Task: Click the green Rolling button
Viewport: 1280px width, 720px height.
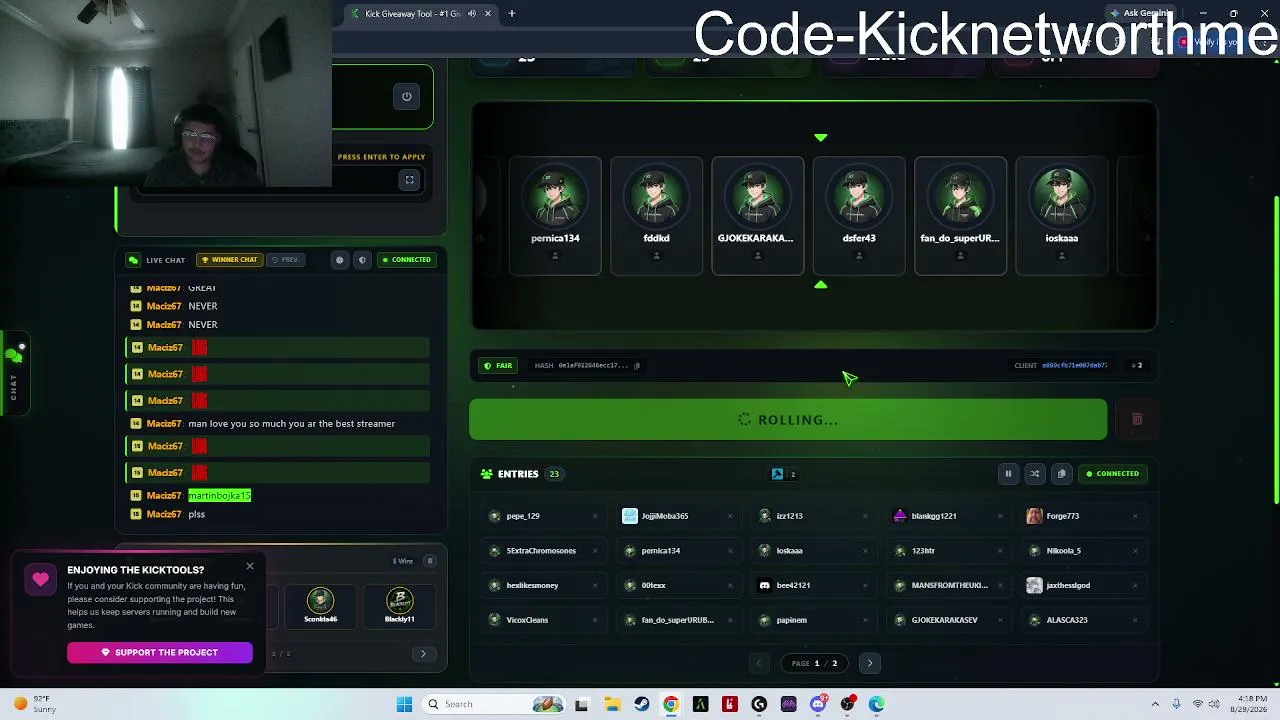Action: [x=788, y=420]
